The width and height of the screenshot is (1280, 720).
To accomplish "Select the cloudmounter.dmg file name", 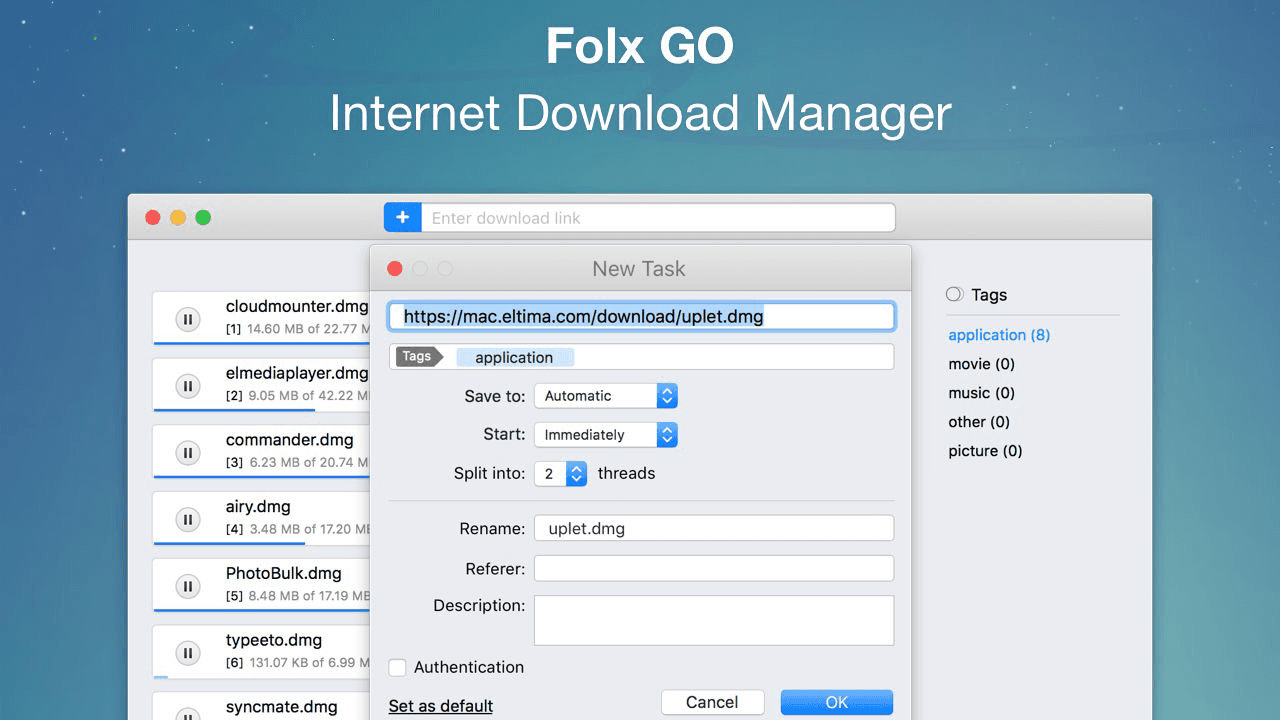I will [x=297, y=306].
